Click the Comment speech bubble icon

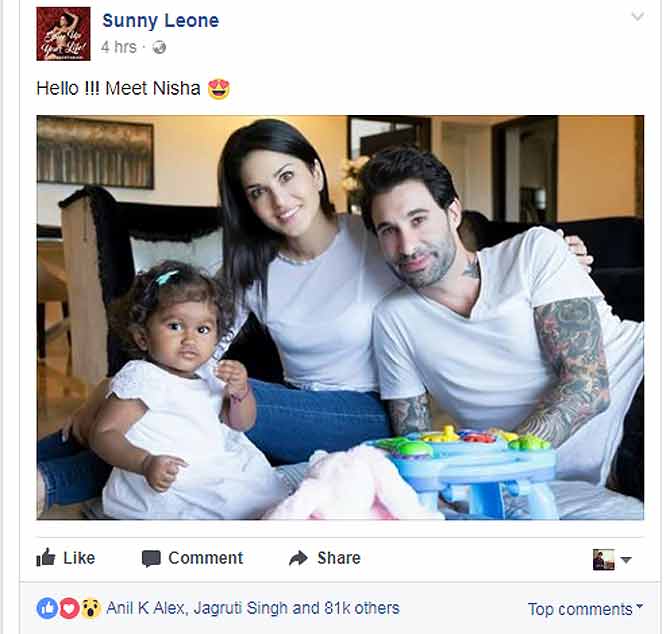point(151,558)
